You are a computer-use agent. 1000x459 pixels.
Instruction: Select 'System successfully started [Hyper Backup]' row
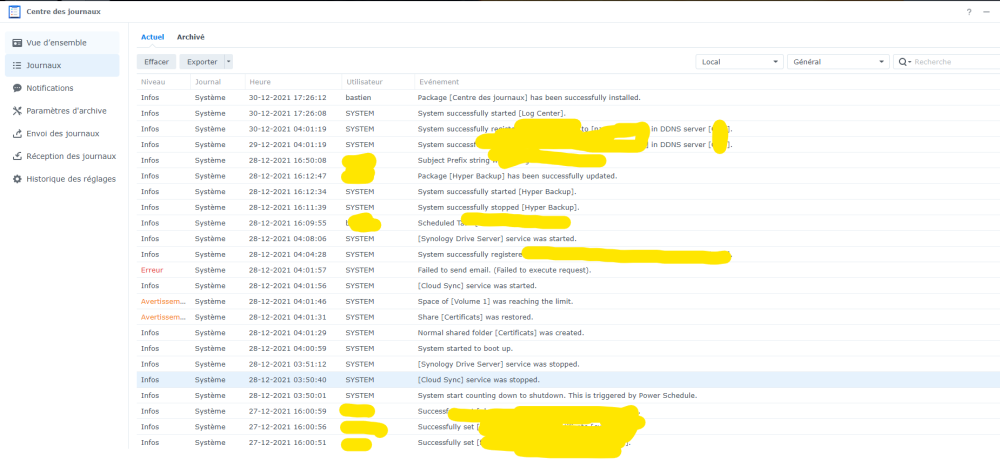click(568, 192)
